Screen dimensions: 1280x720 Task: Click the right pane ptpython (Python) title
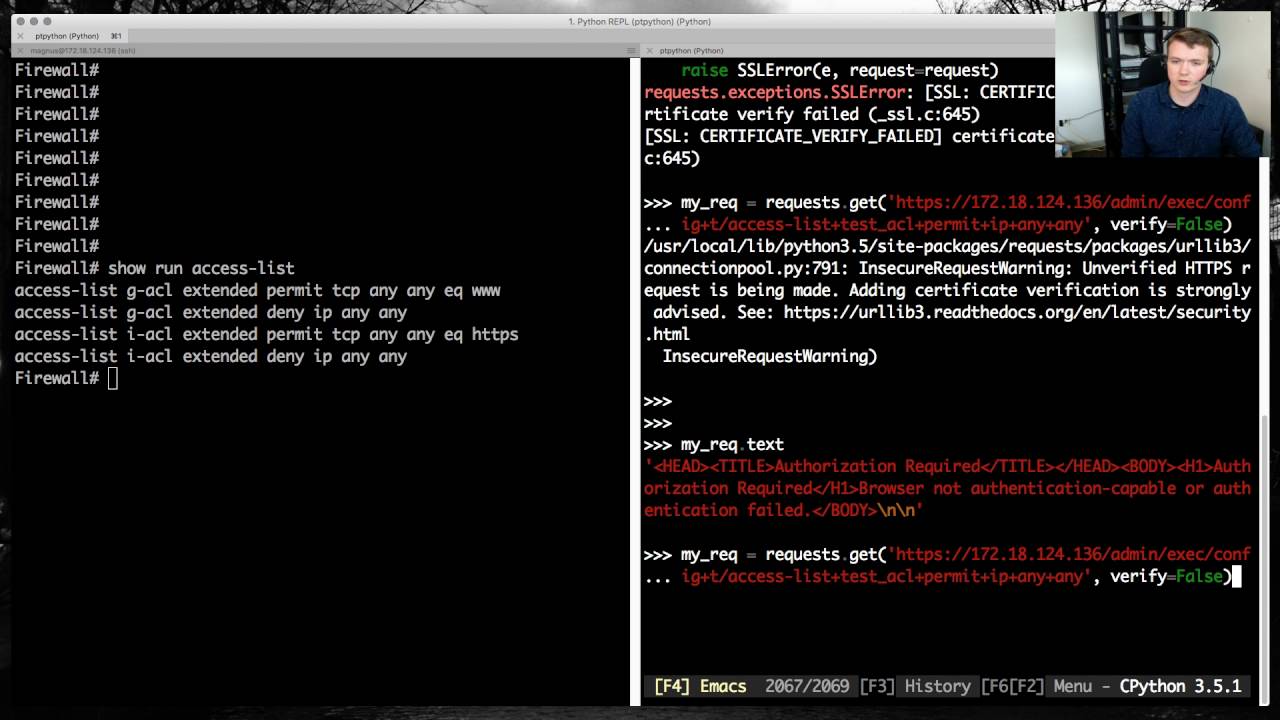coord(692,50)
